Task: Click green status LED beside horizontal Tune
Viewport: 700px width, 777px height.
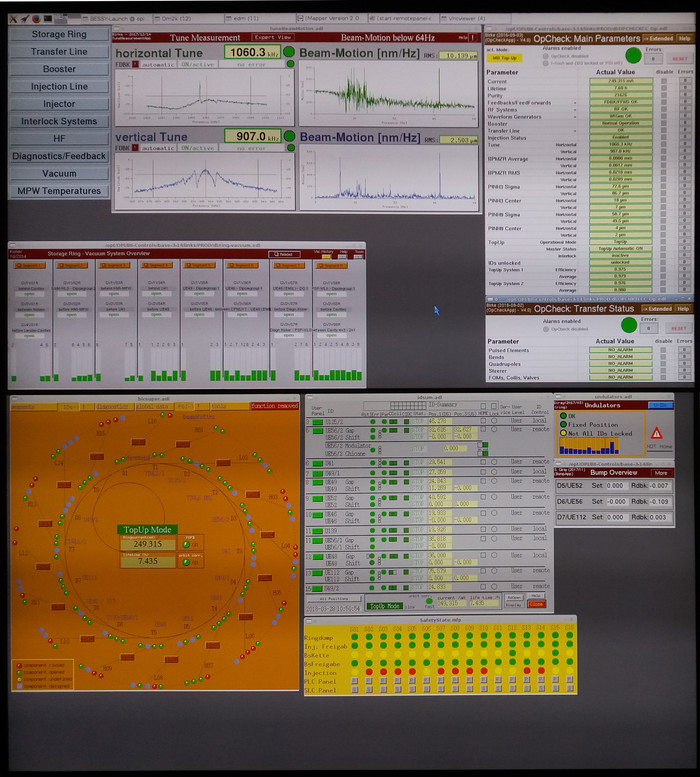Action: coord(289,52)
